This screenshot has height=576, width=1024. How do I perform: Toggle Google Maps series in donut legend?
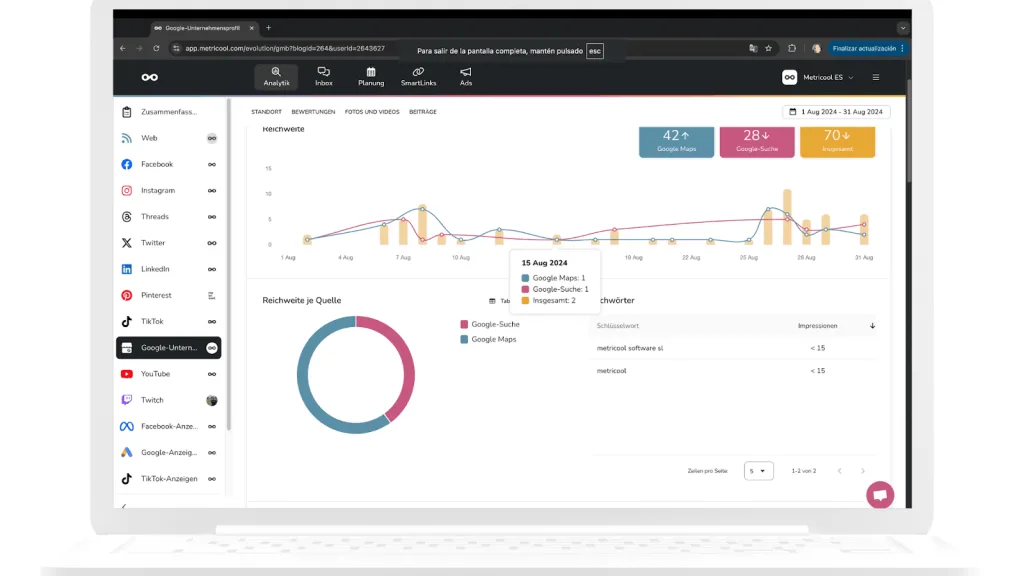pos(490,340)
